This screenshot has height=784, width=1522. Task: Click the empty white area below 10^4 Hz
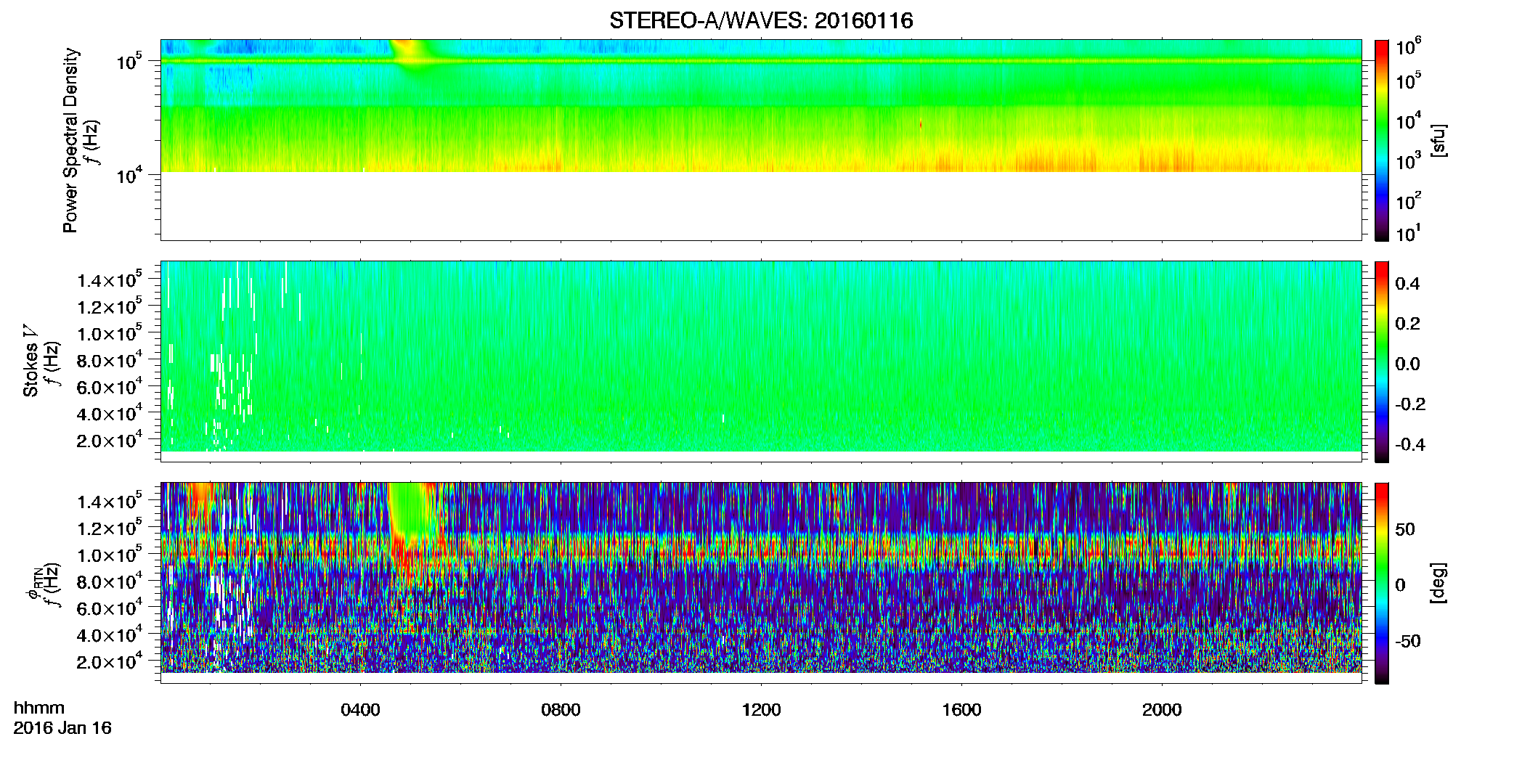(760, 205)
